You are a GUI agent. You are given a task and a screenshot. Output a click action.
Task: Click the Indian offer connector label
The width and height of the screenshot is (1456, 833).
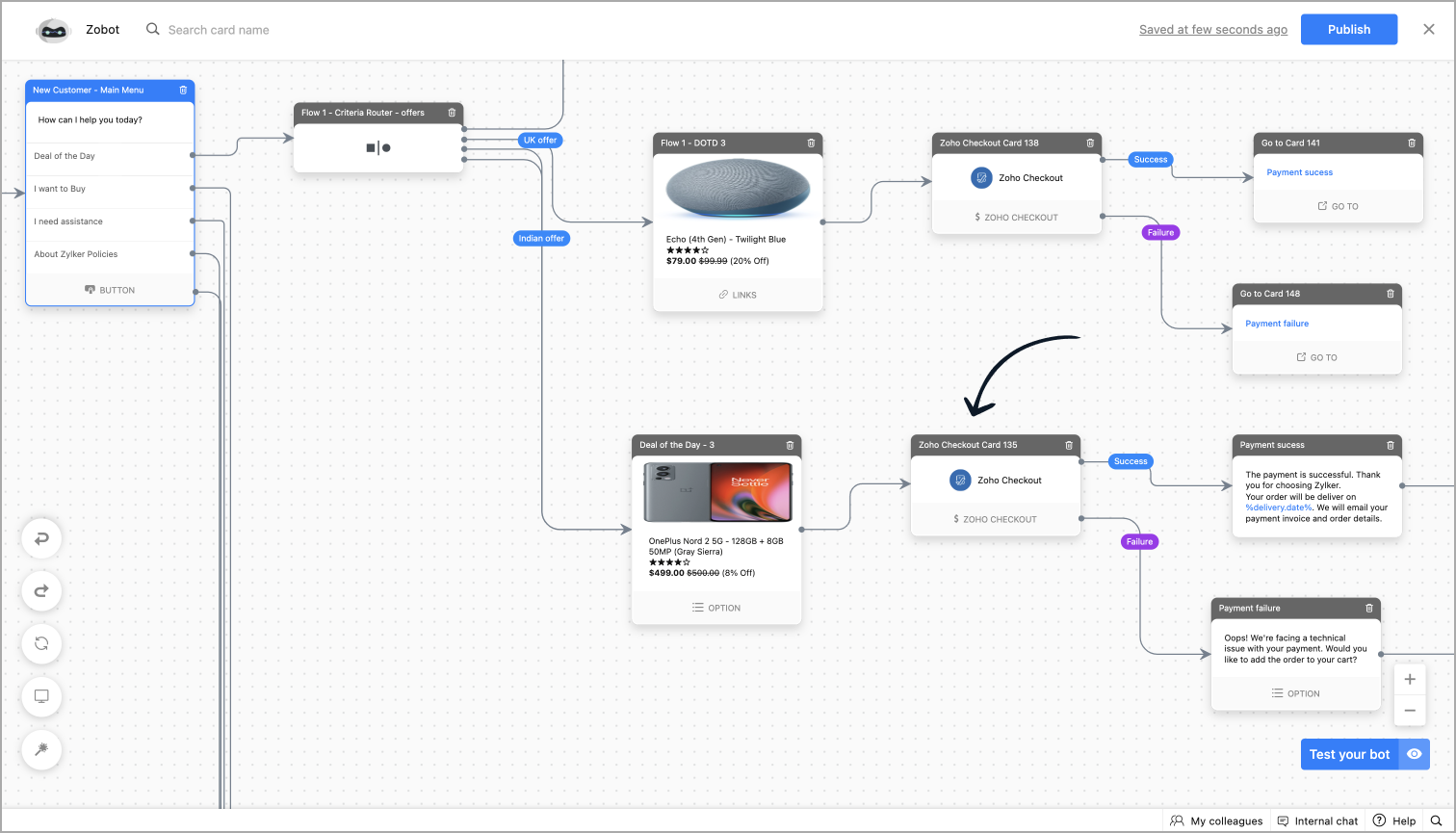coord(541,239)
